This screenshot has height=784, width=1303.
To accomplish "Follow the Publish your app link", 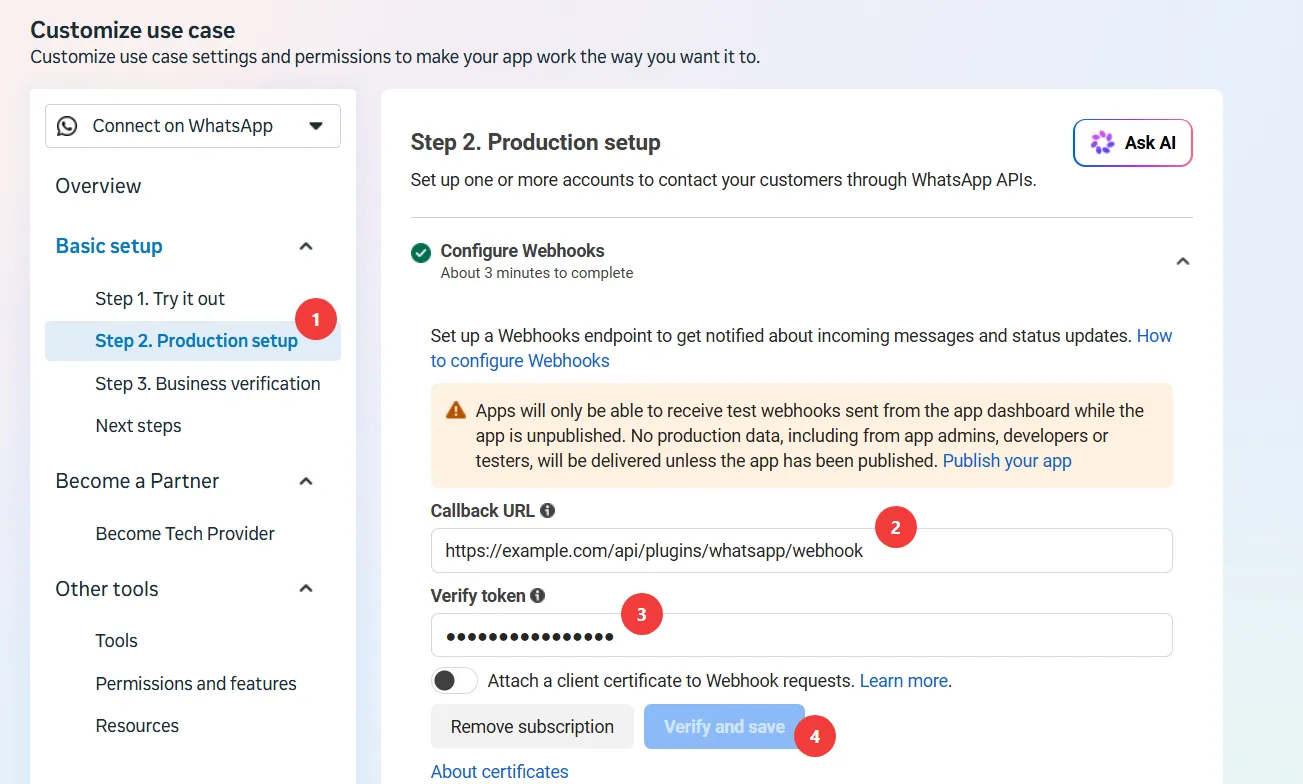I will tap(1007, 461).
